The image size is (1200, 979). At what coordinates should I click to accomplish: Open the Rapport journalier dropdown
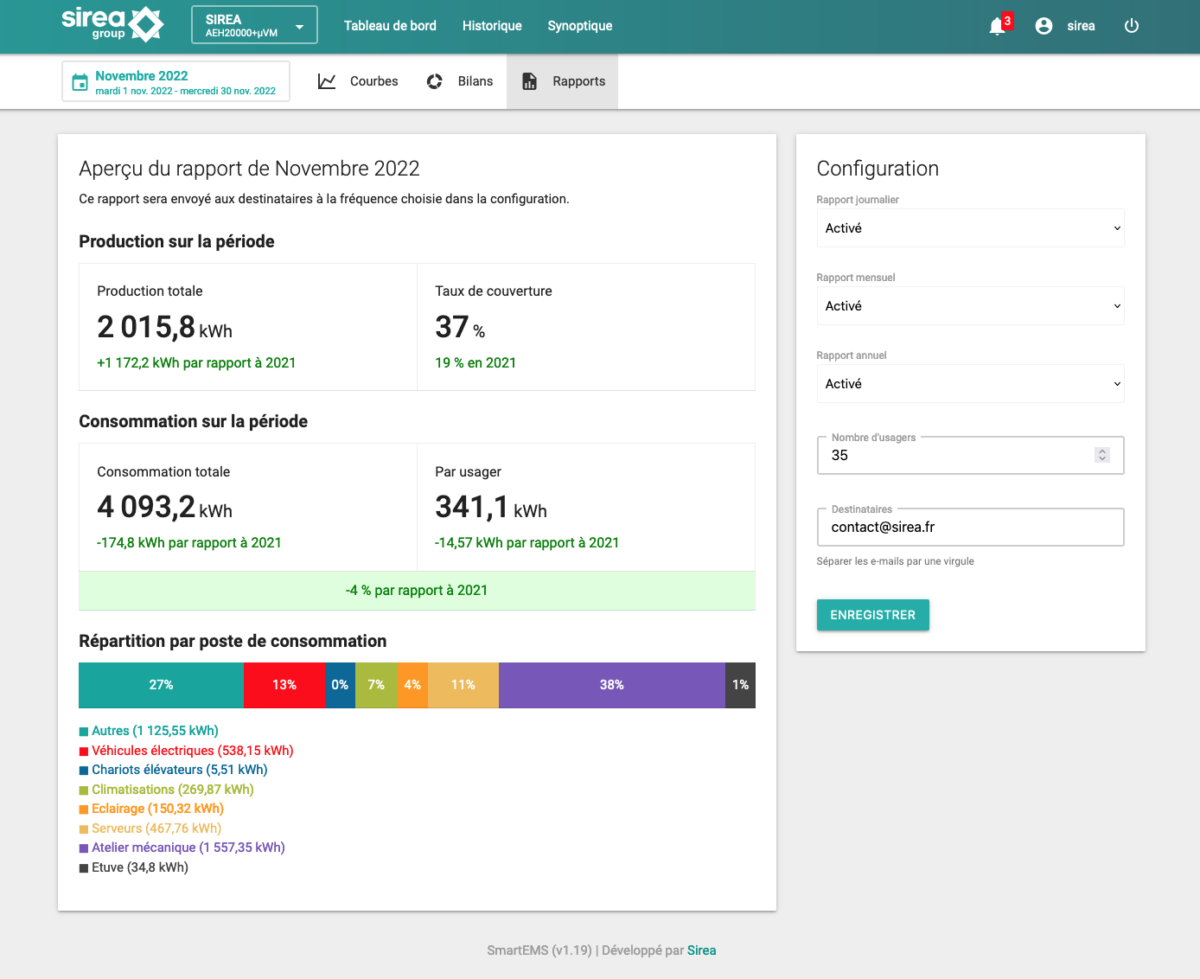coord(970,228)
